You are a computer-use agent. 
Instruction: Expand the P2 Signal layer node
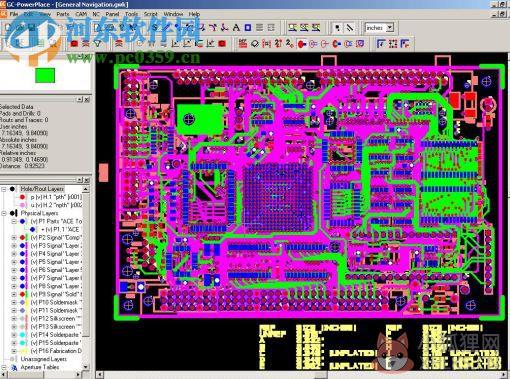tap(14, 238)
